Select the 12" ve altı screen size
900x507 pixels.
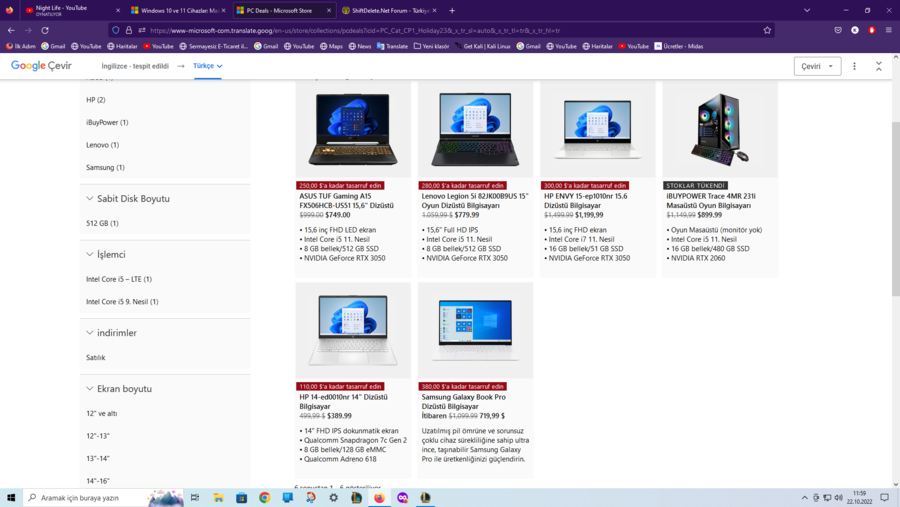coord(102,413)
